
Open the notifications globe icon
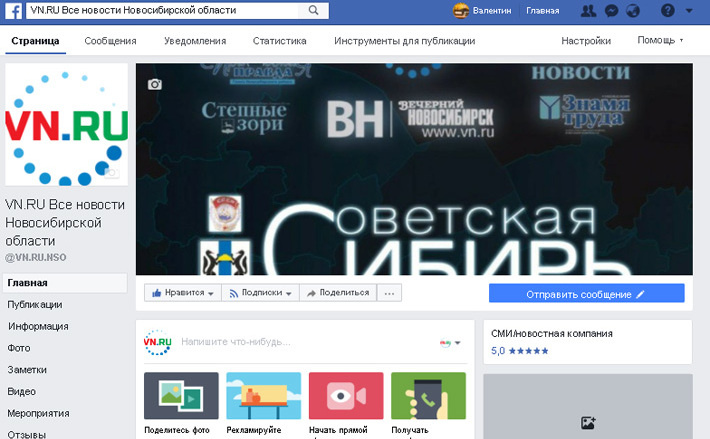pyautogui.click(x=633, y=10)
